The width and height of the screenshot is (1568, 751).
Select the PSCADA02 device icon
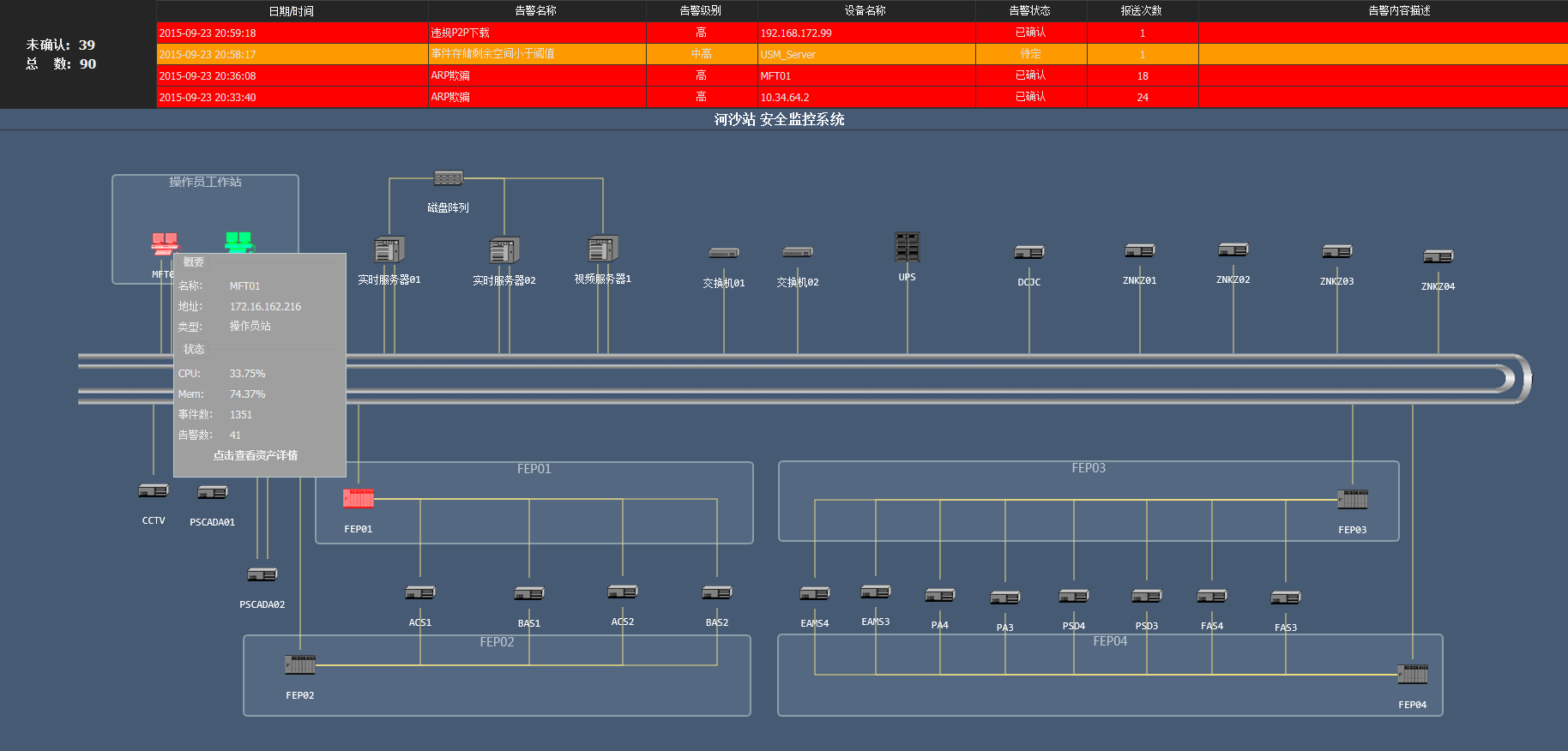262,574
